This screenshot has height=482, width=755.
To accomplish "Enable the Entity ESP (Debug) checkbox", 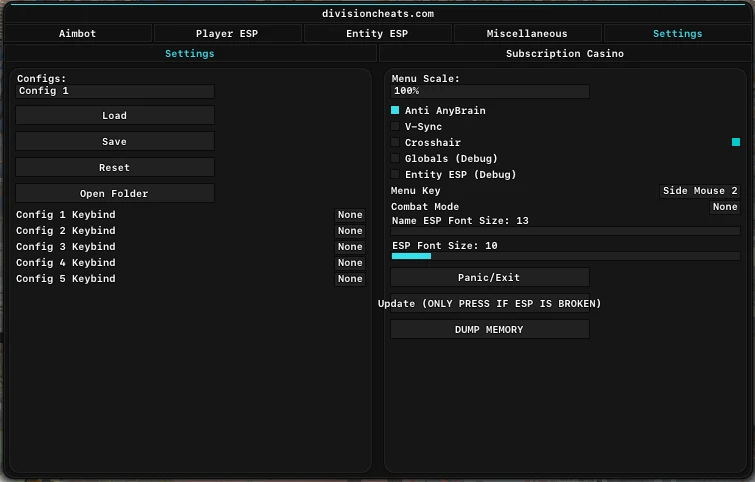I will point(395,174).
